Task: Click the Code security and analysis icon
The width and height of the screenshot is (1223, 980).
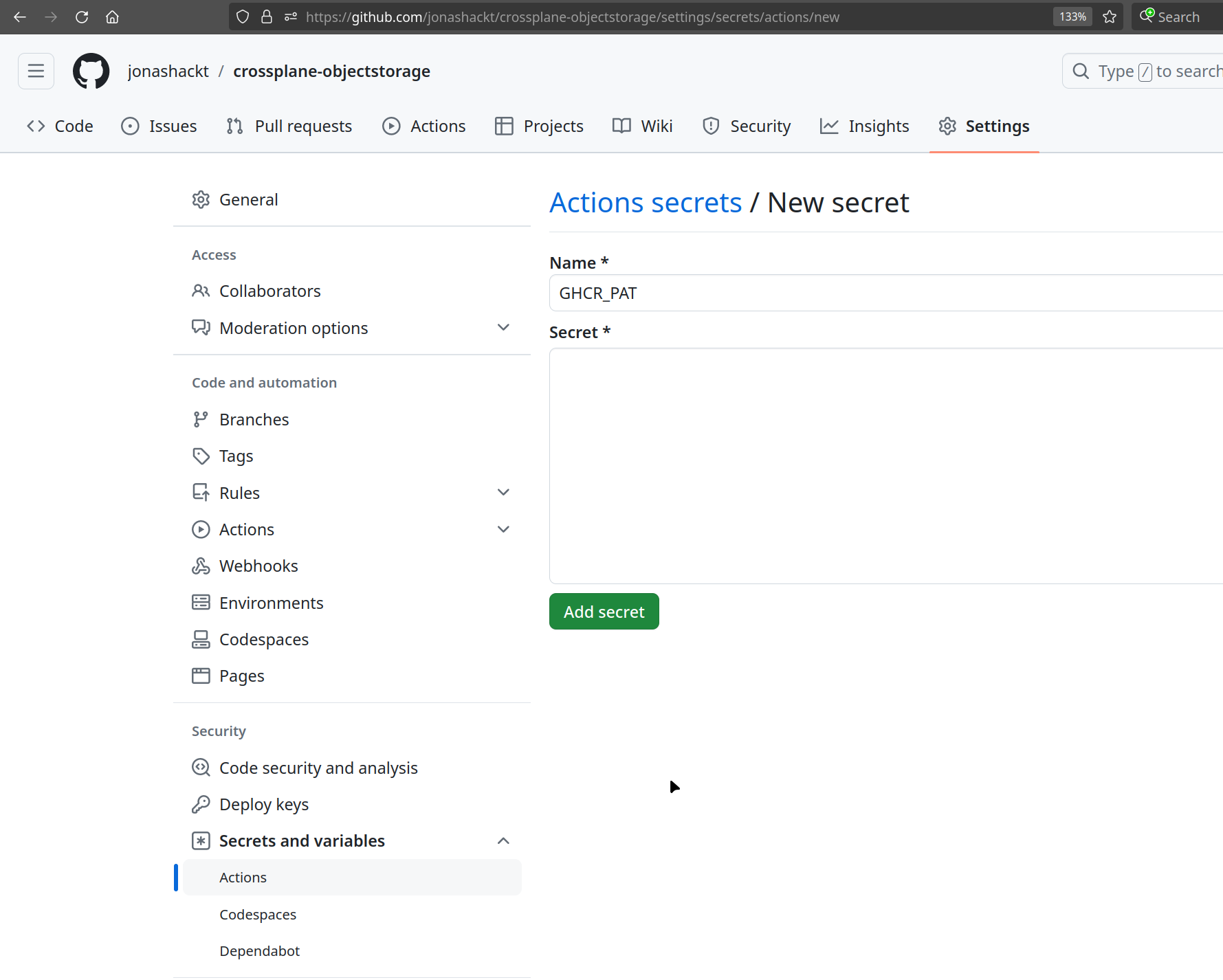Action: pyautogui.click(x=201, y=768)
